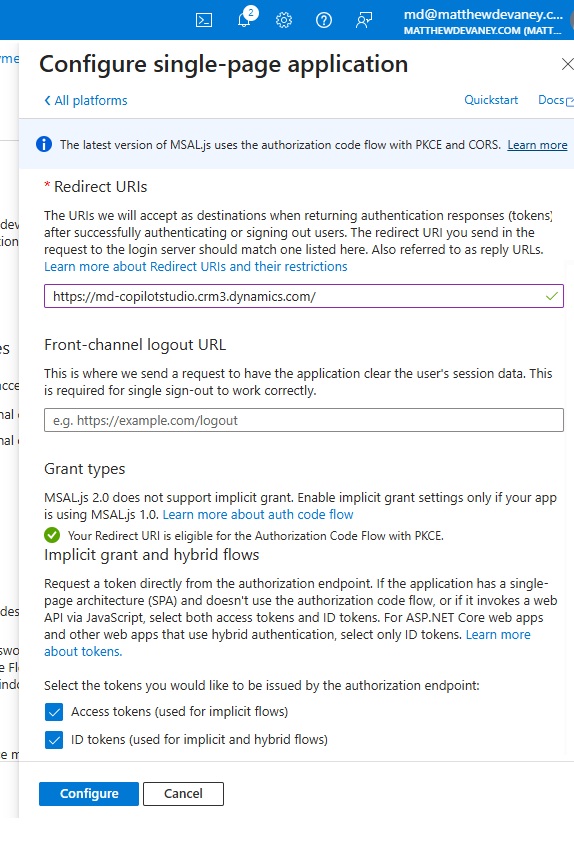Open Cloud Shell terminal icon

tap(203, 21)
